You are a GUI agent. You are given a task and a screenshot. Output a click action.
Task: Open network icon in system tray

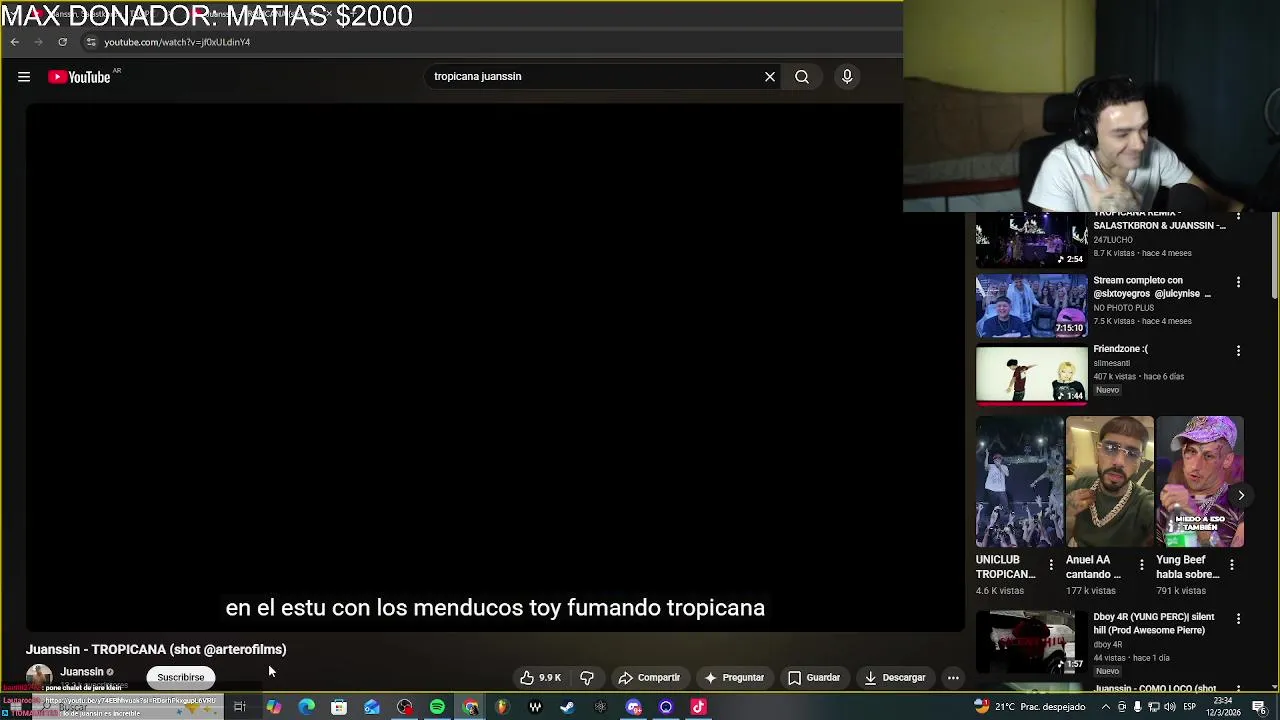pos(1153,707)
